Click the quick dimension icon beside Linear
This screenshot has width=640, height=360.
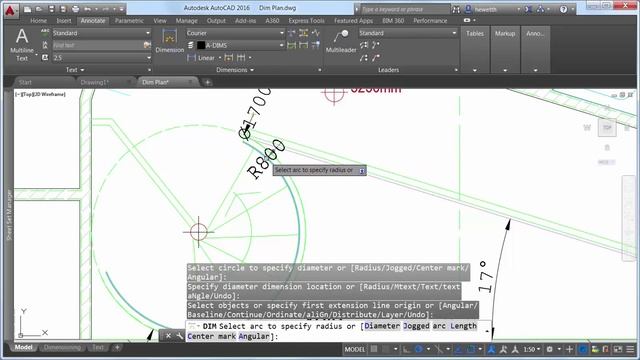click(x=229, y=58)
